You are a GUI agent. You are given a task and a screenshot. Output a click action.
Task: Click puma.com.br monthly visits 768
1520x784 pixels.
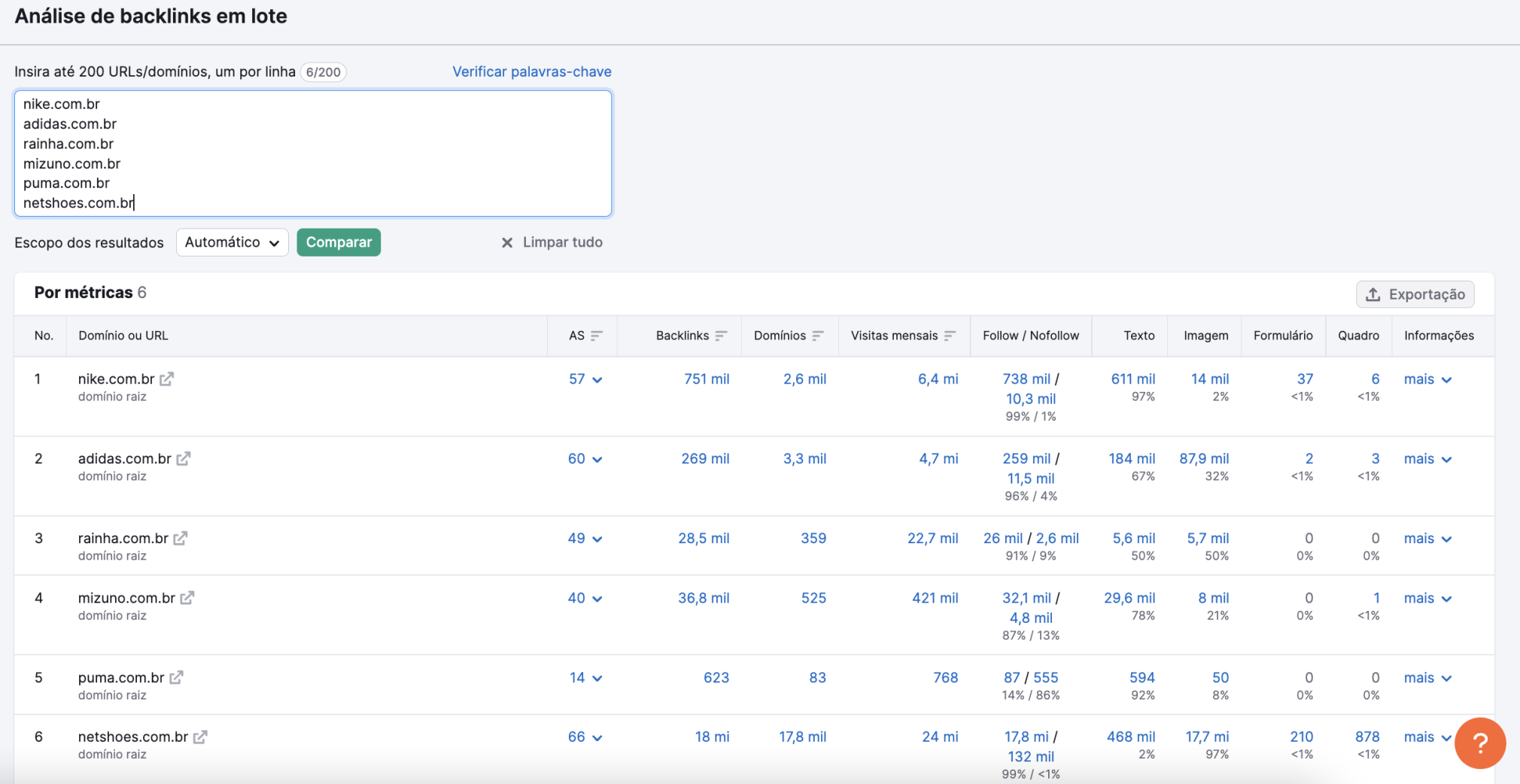point(946,678)
